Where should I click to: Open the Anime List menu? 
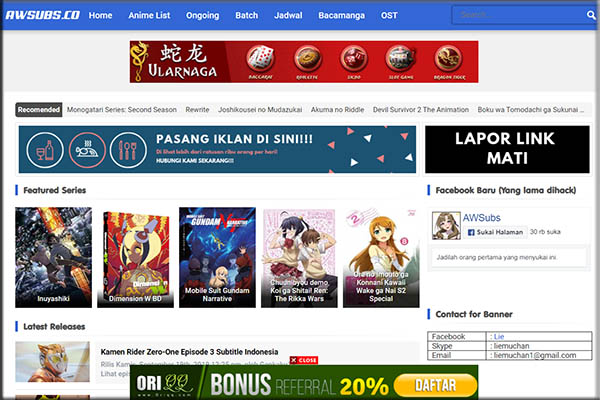[149, 15]
